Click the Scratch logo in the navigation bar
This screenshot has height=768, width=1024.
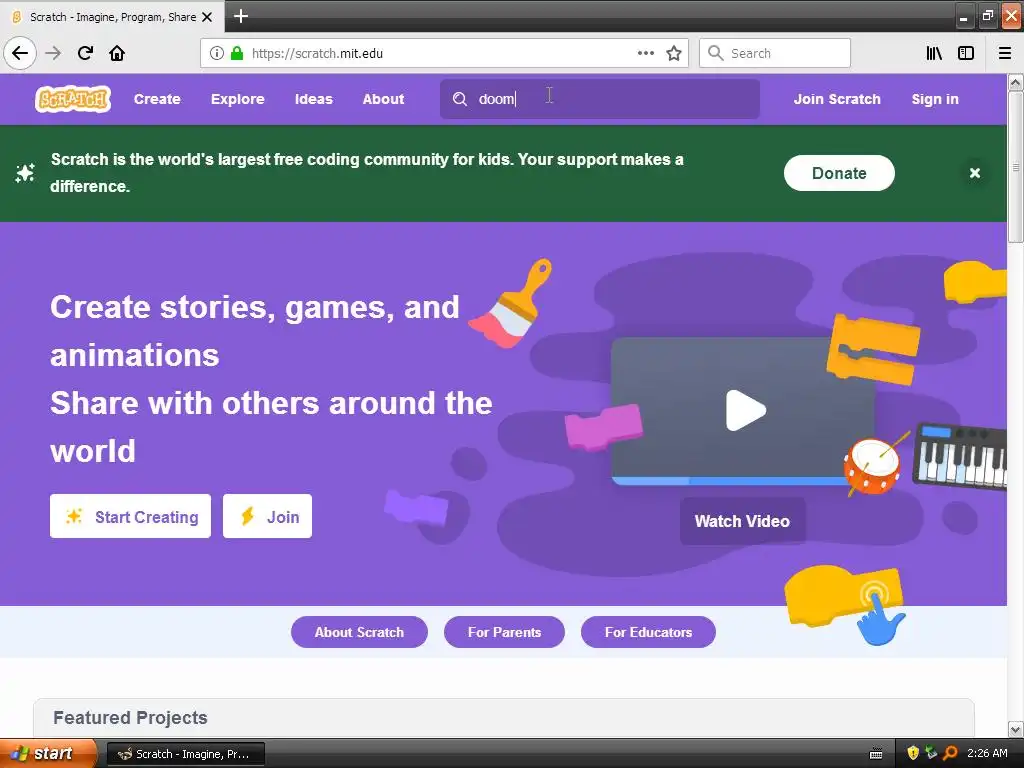click(72, 99)
